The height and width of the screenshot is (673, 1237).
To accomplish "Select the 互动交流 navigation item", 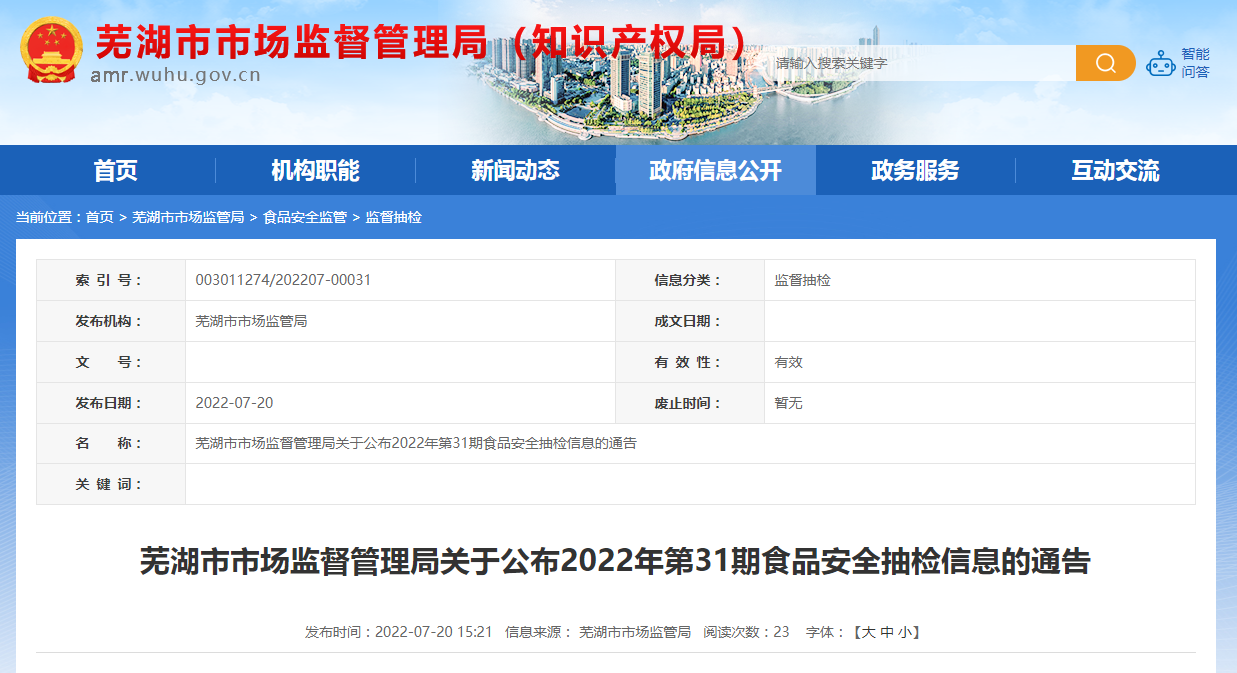I will point(1115,171).
